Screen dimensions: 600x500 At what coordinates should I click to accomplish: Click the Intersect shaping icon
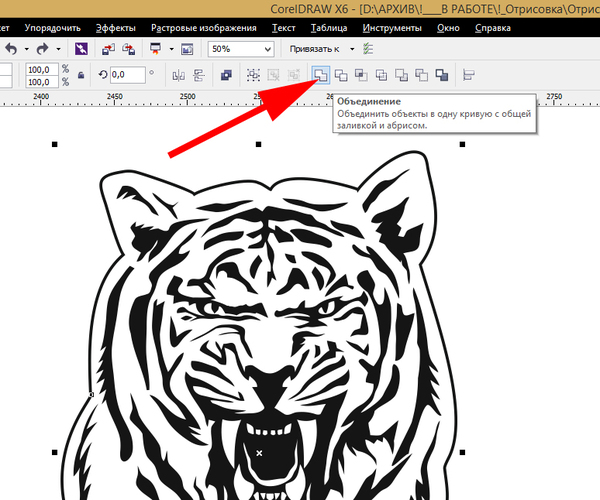click(x=362, y=74)
